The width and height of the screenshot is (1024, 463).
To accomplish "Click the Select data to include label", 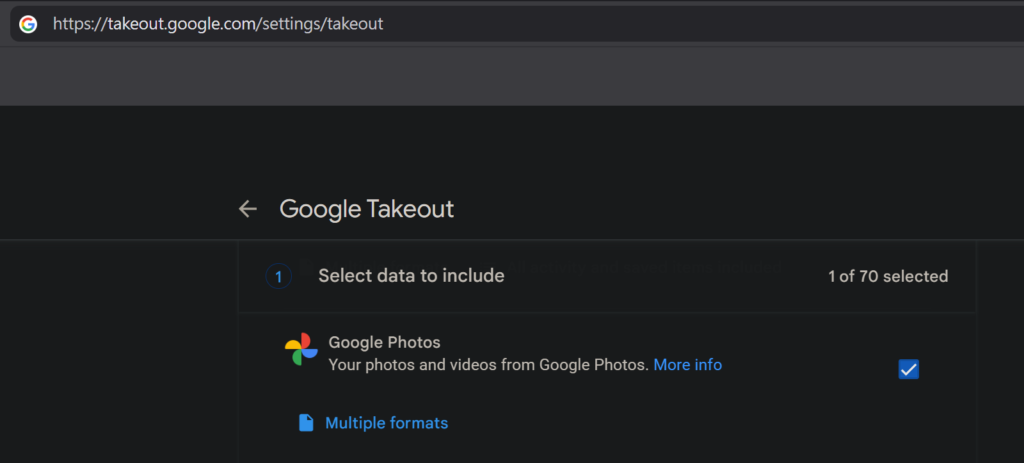I will click(411, 276).
